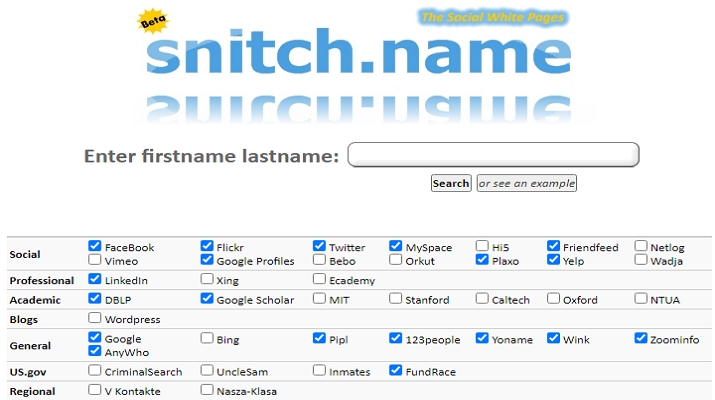Click the name search input field
This screenshot has height=400, width=715.
coord(493,155)
